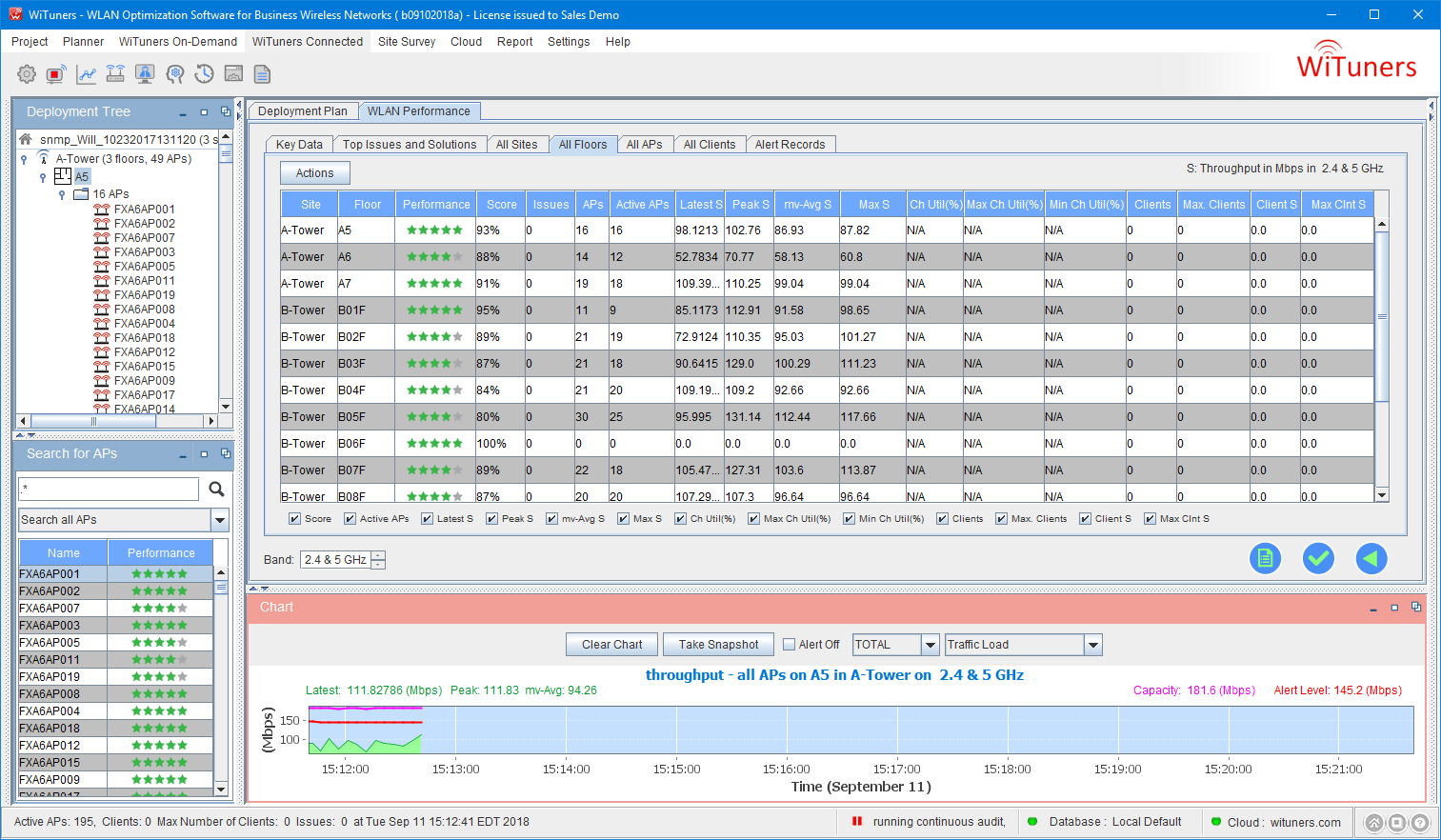Click the Clear Chart button
The width and height of the screenshot is (1441, 840).
pos(612,645)
